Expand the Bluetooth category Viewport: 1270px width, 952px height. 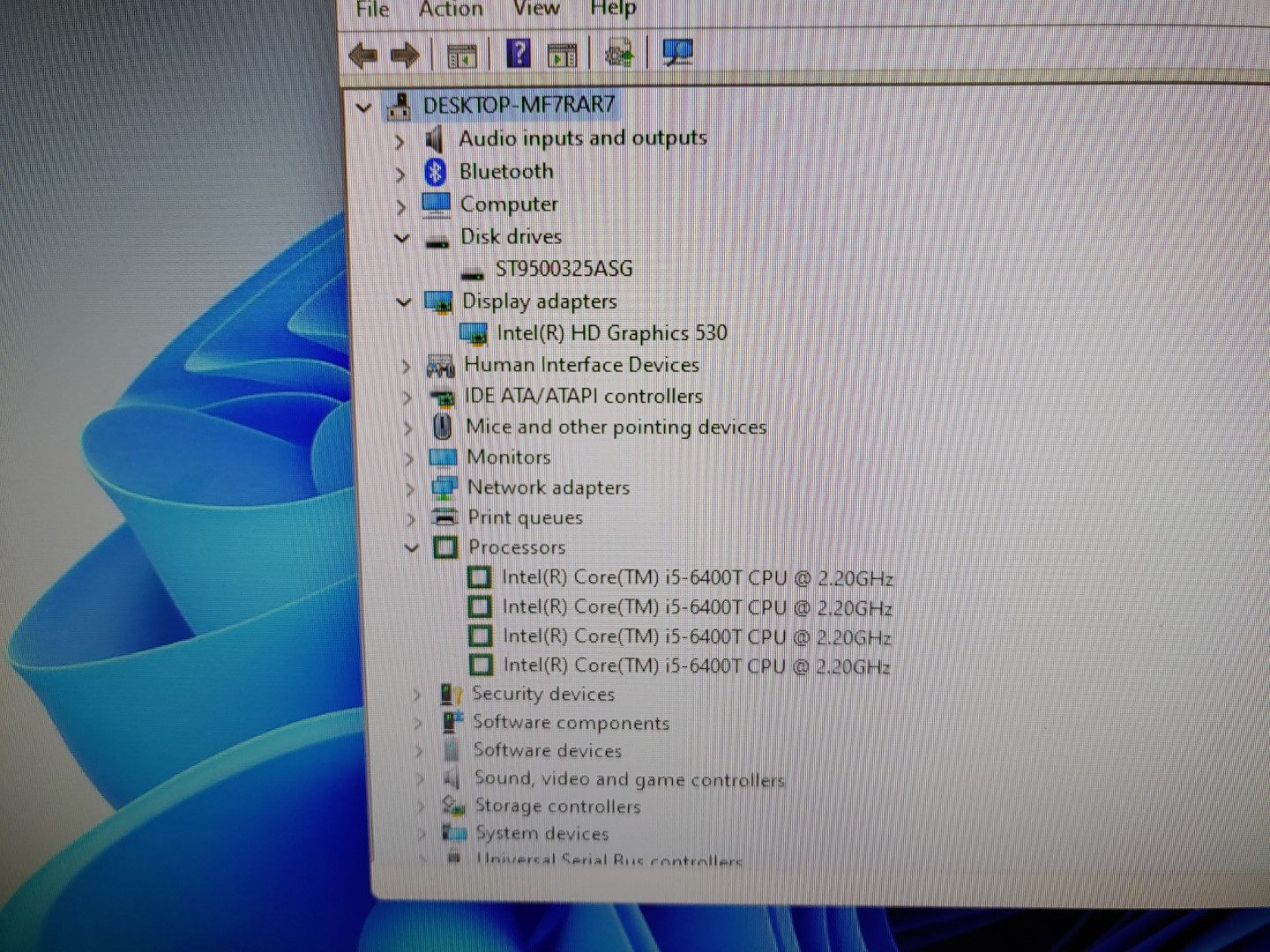(400, 174)
